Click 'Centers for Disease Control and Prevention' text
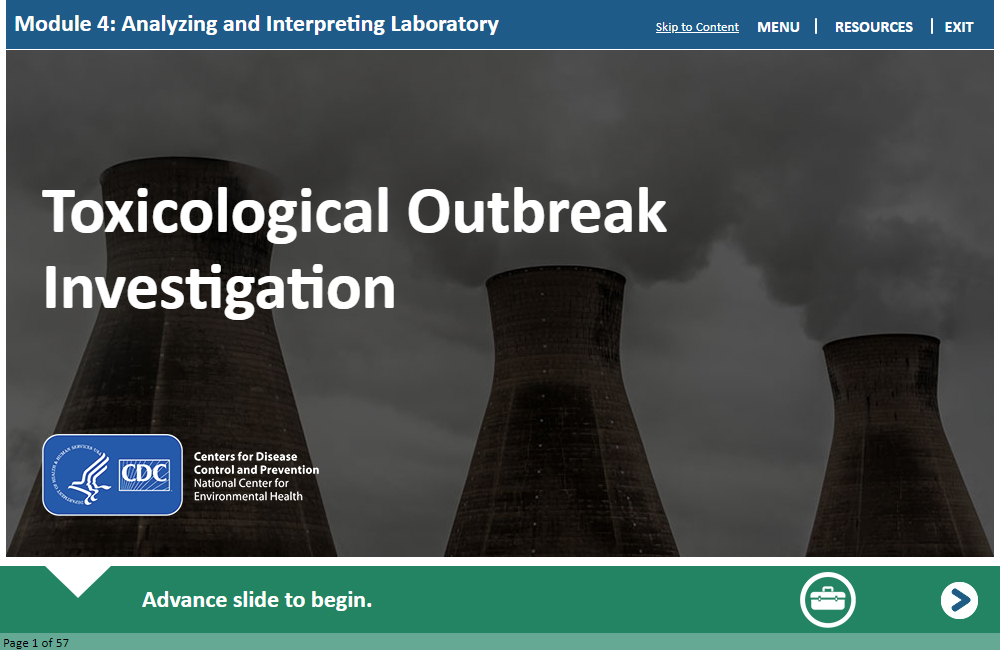Screen dimensions: 1000x650 coord(256,463)
